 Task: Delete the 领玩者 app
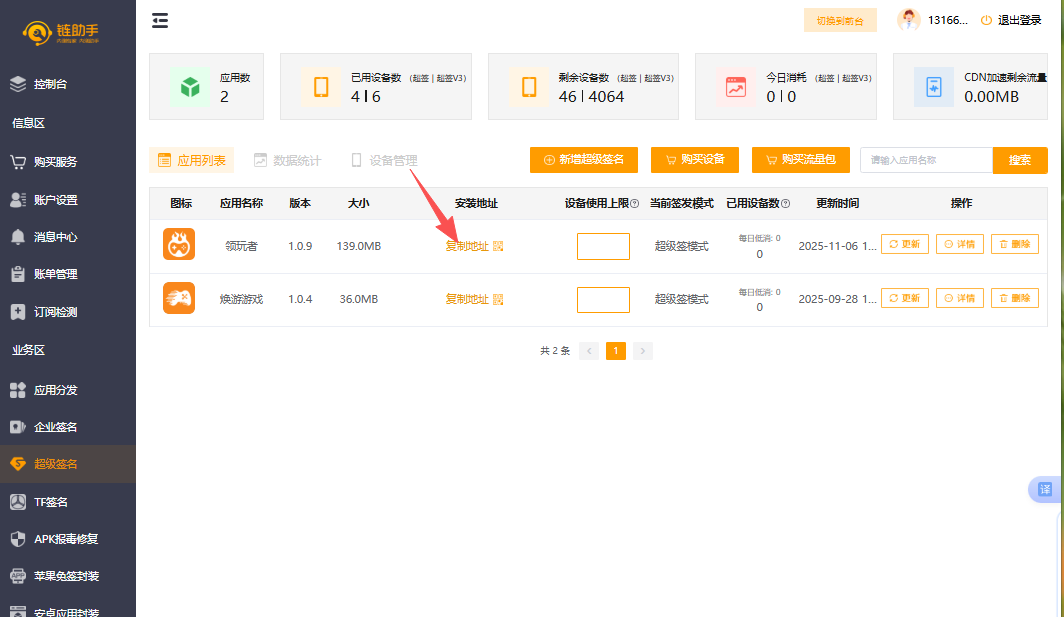[x=1014, y=244]
